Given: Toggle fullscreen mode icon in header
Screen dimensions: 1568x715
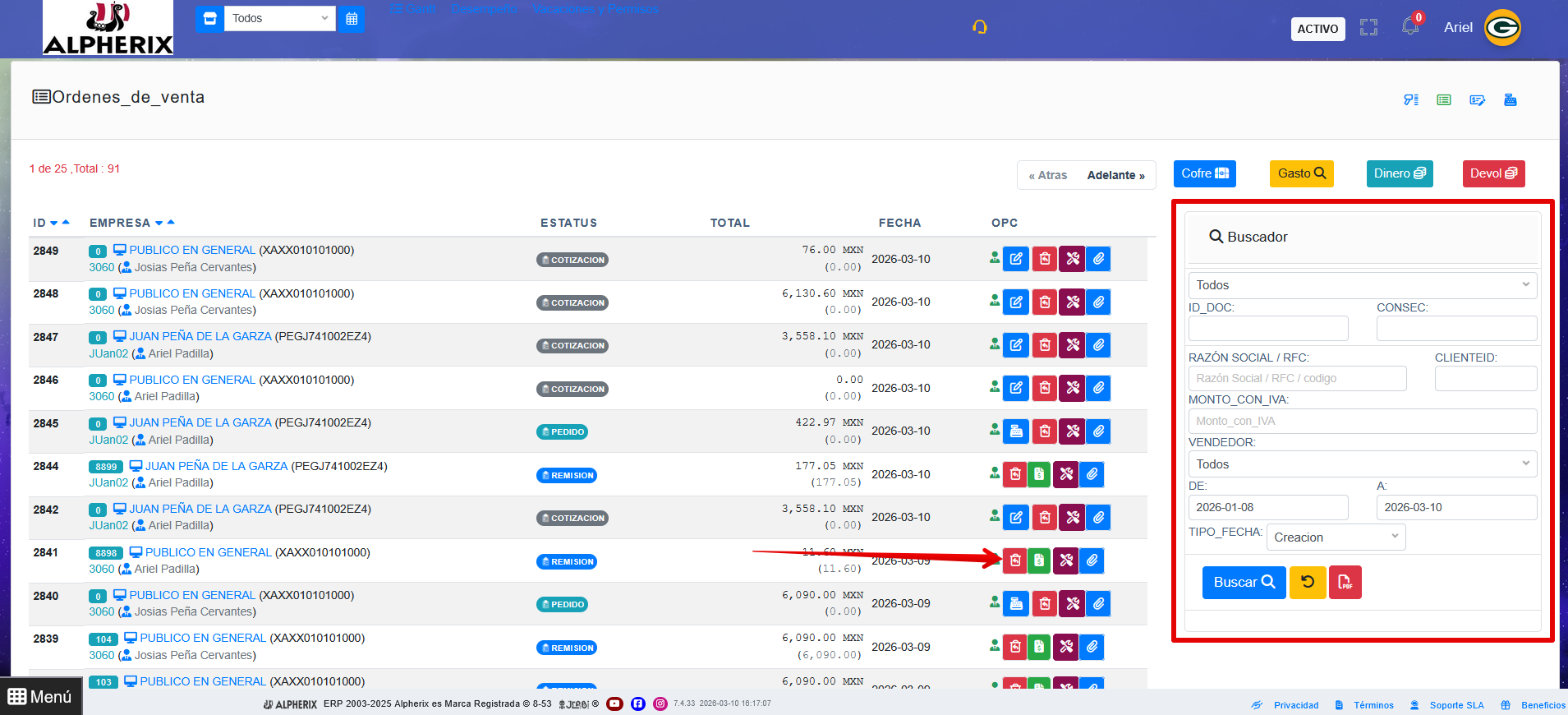Looking at the screenshot, I should (x=1368, y=28).
